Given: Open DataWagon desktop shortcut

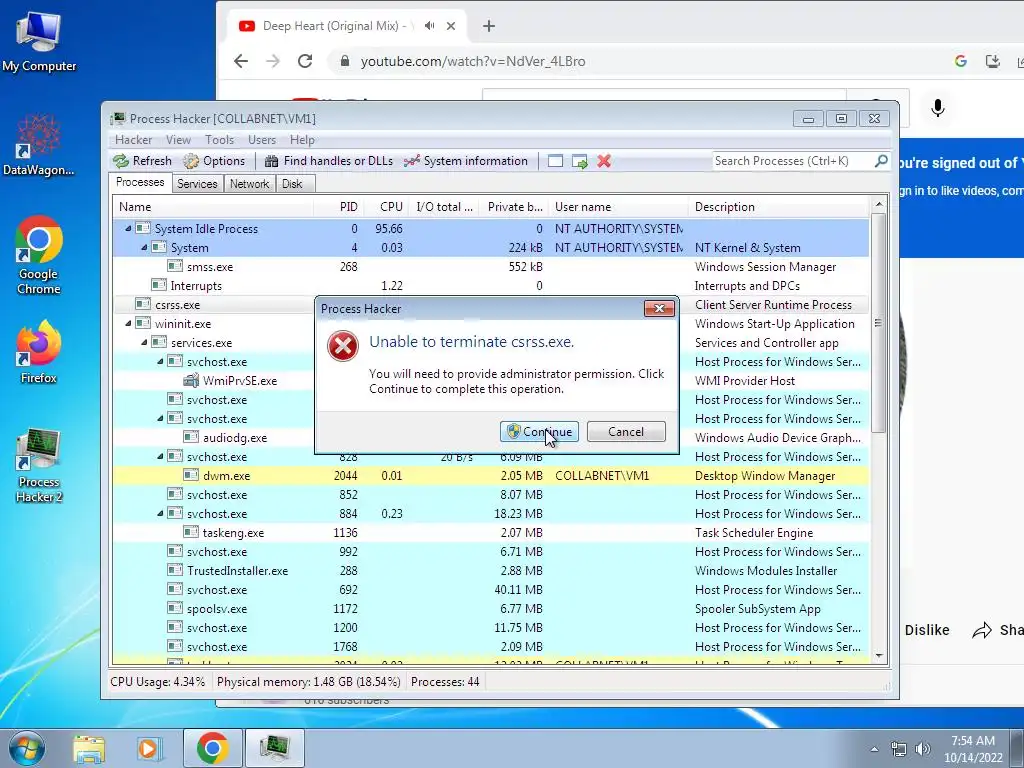Looking at the screenshot, I should [39, 144].
